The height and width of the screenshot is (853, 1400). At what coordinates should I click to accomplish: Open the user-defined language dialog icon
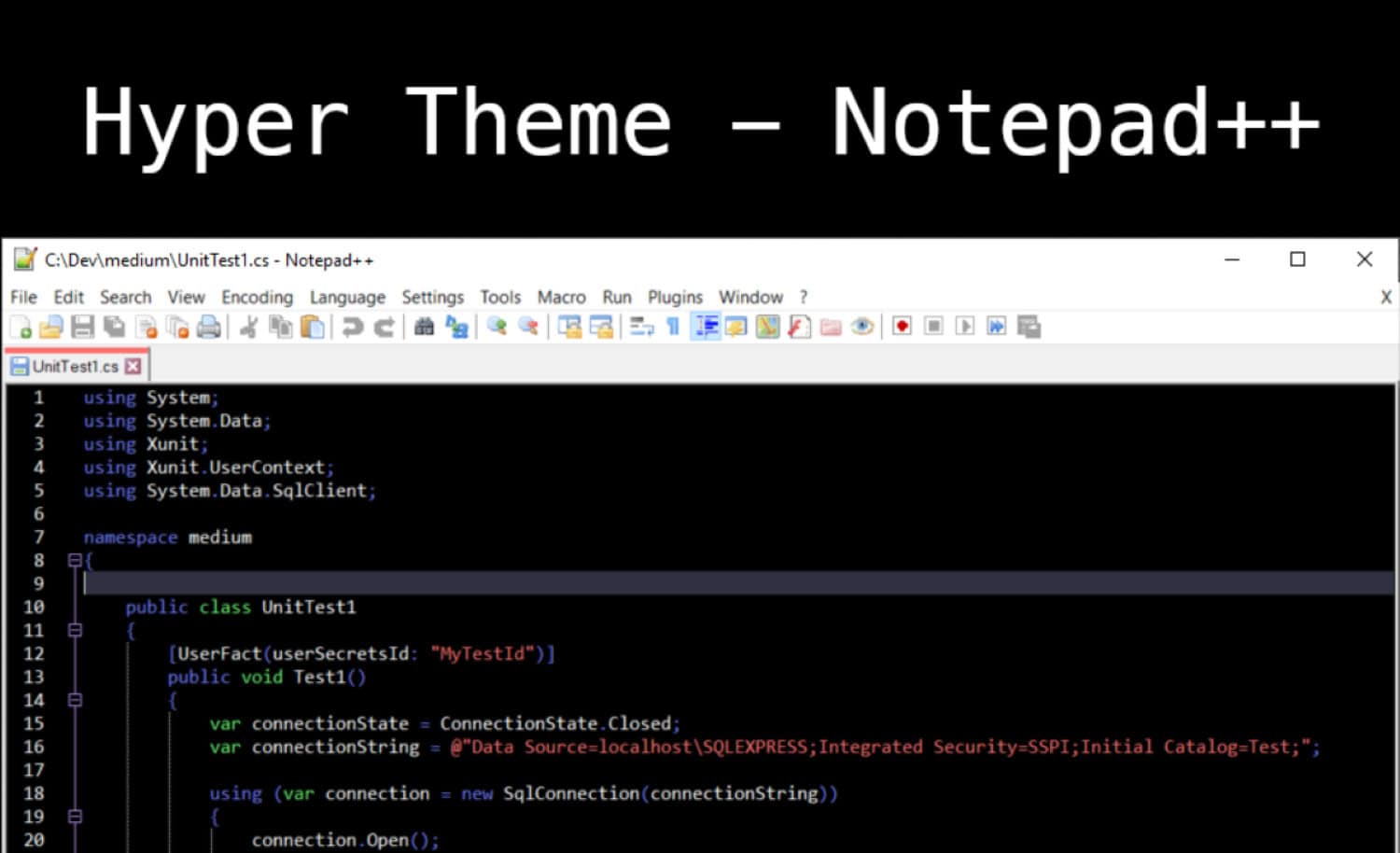[736, 327]
